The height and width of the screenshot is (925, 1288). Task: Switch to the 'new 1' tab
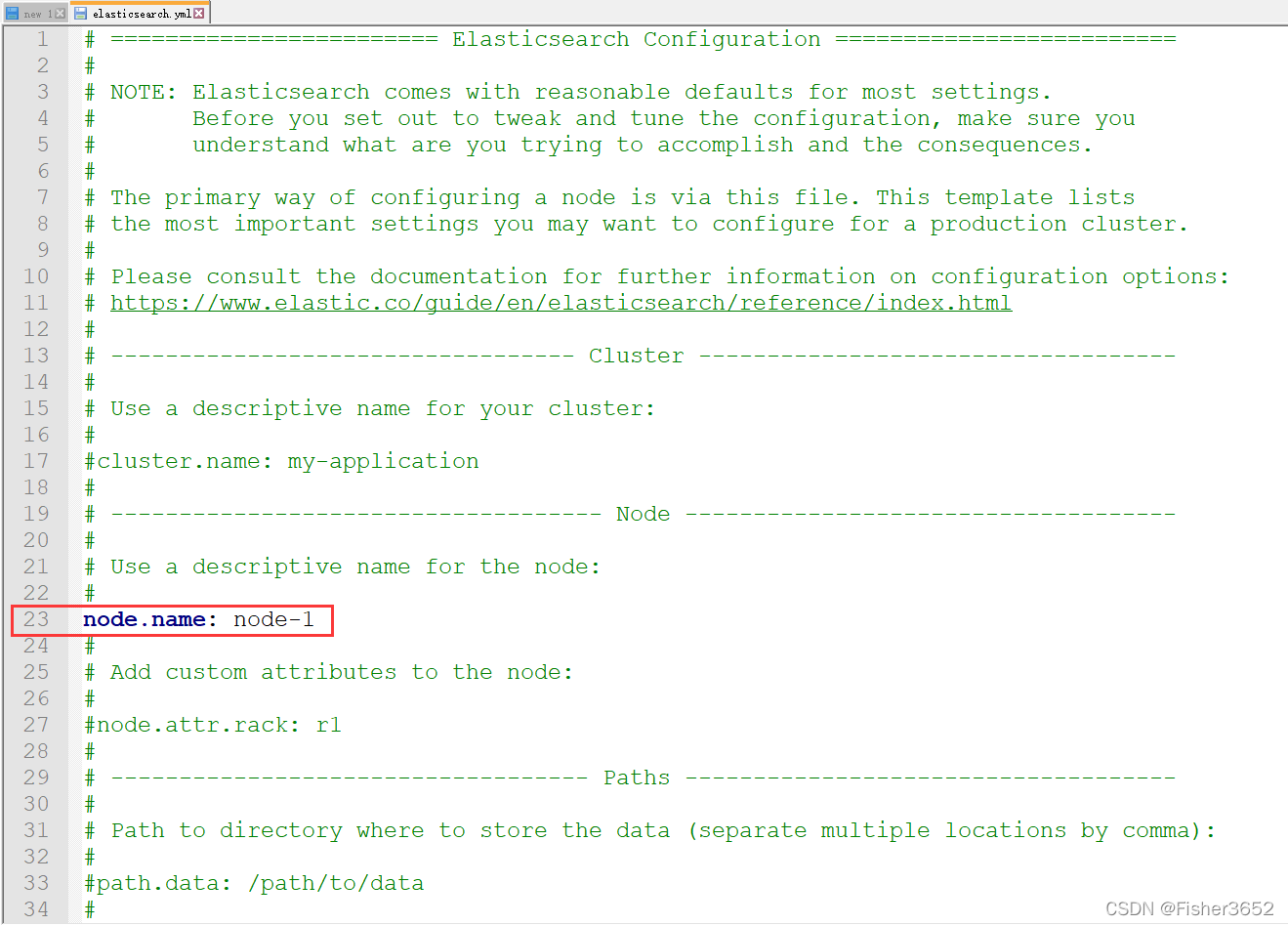tap(35, 14)
